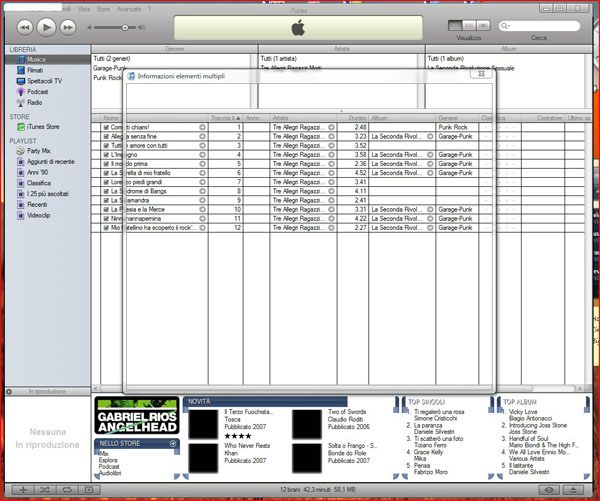Uncheck the track 2 song checkbox

click(x=106, y=136)
